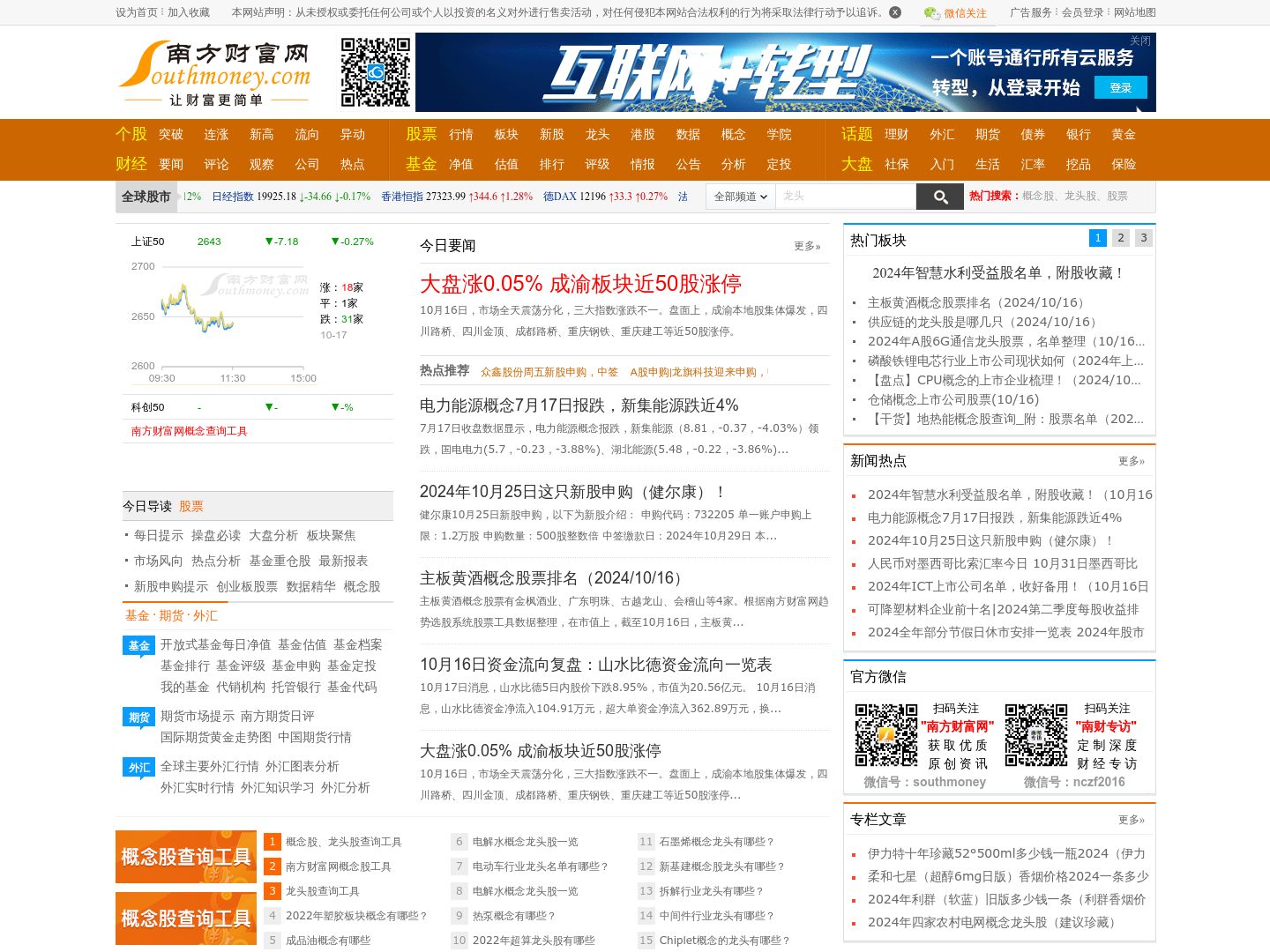This screenshot has width=1270, height=952.
Task: Click the blue 外汇 badge icon
Action: click(x=138, y=768)
